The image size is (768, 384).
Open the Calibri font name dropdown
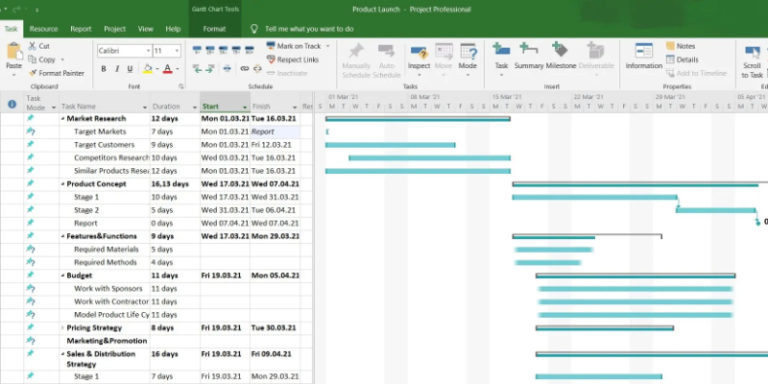coord(148,51)
